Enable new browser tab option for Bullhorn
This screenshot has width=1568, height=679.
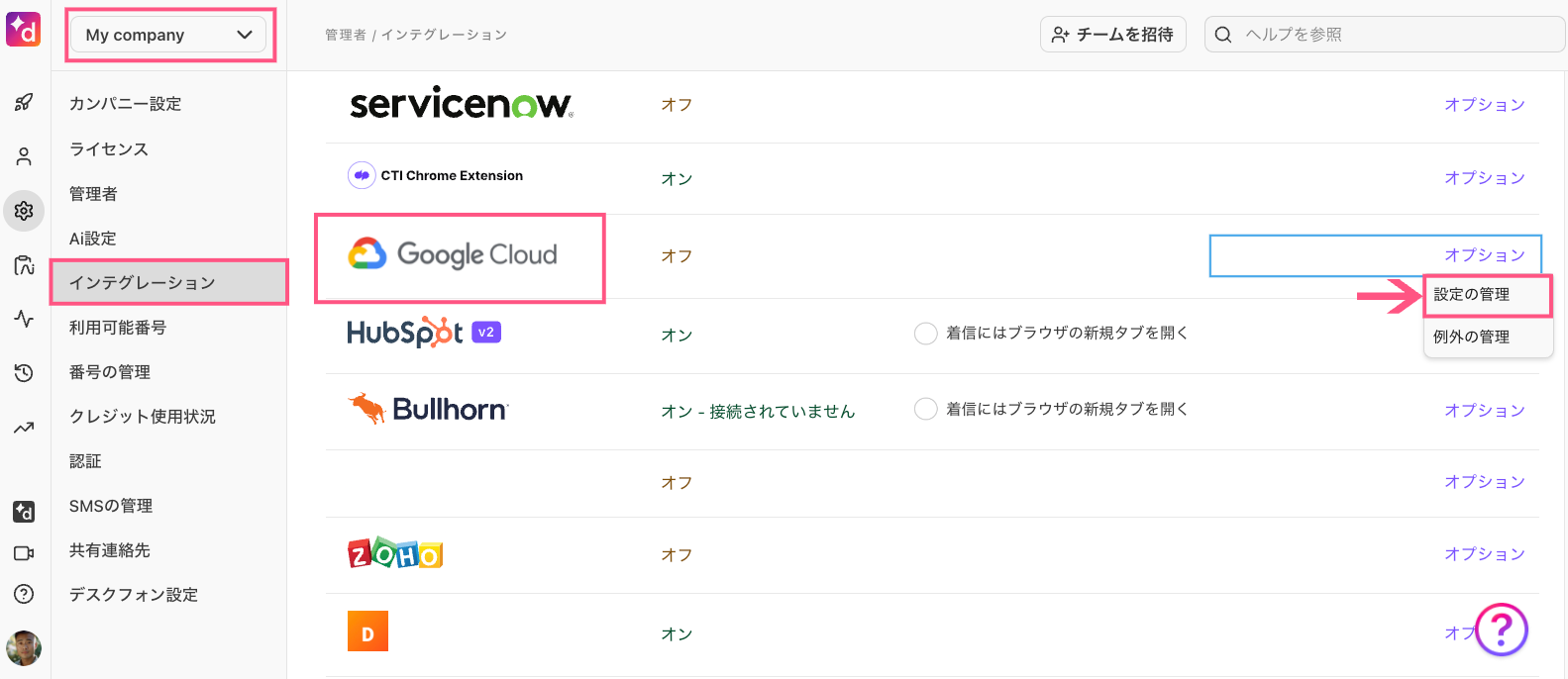coord(926,409)
